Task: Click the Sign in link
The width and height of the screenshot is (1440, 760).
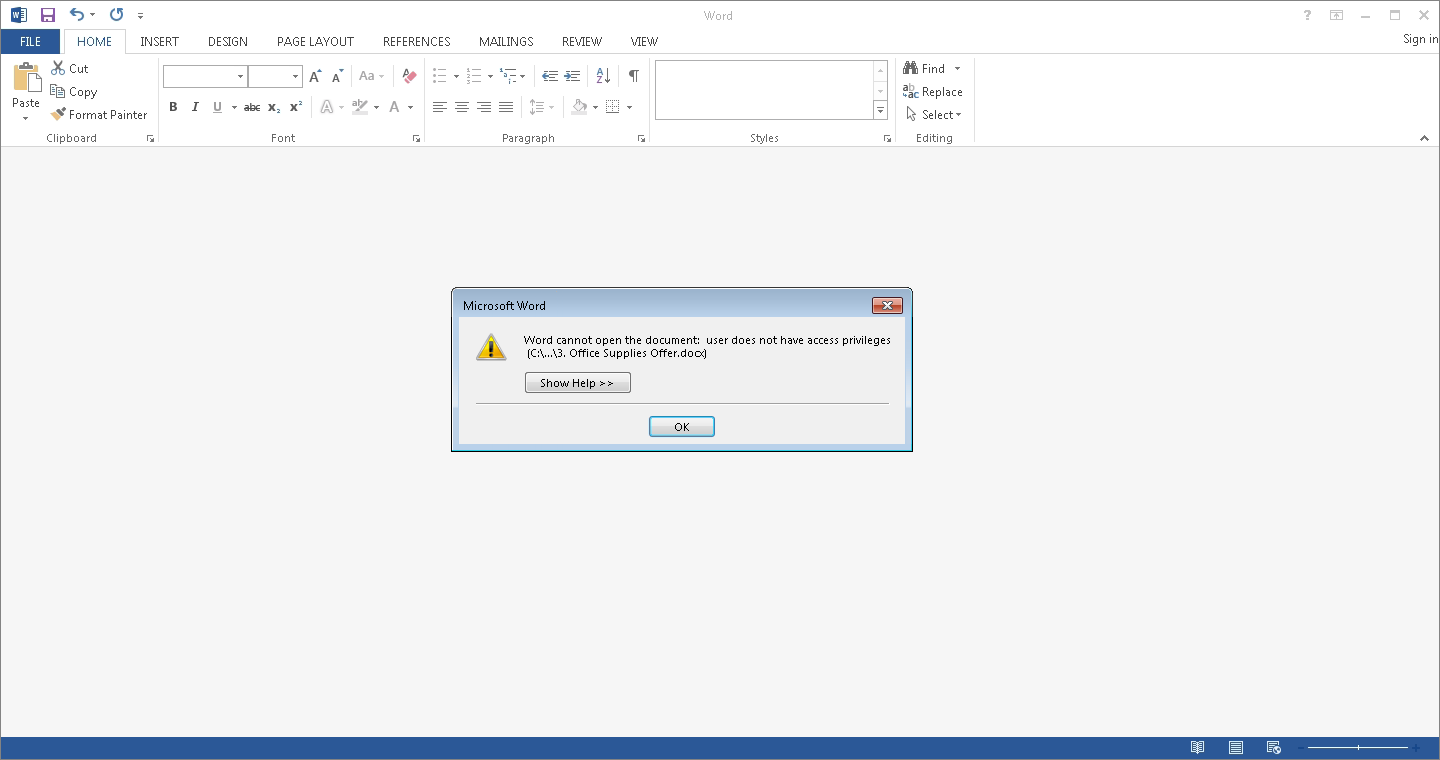Action: 1420,39
